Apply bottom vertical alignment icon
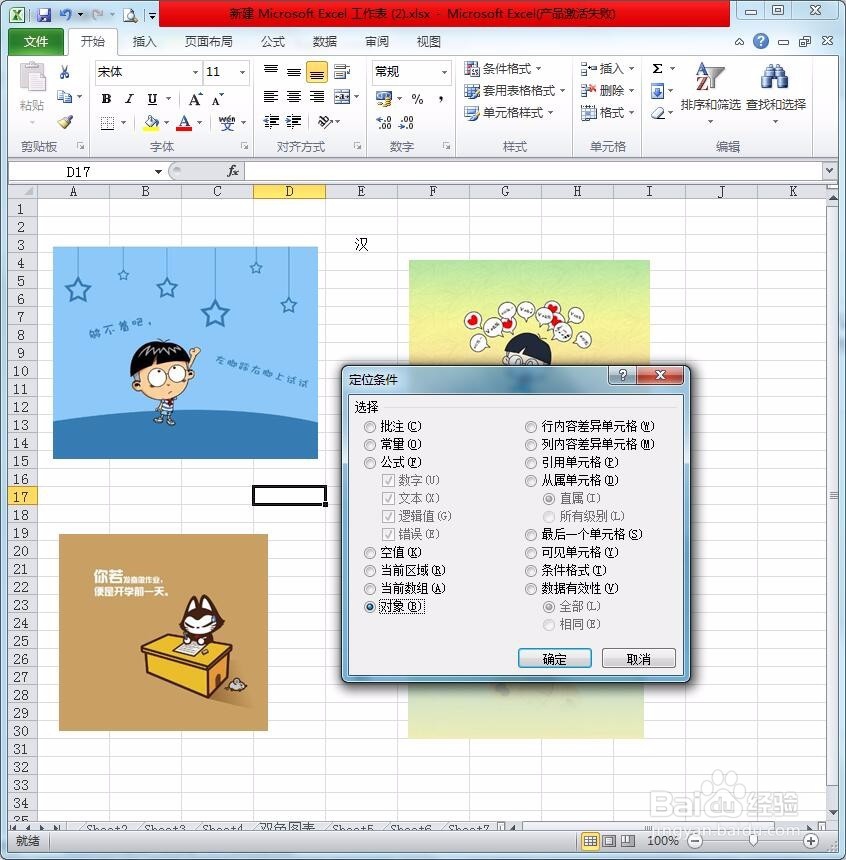Image resolution: width=846 pixels, height=860 pixels. click(x=317, y=72)
